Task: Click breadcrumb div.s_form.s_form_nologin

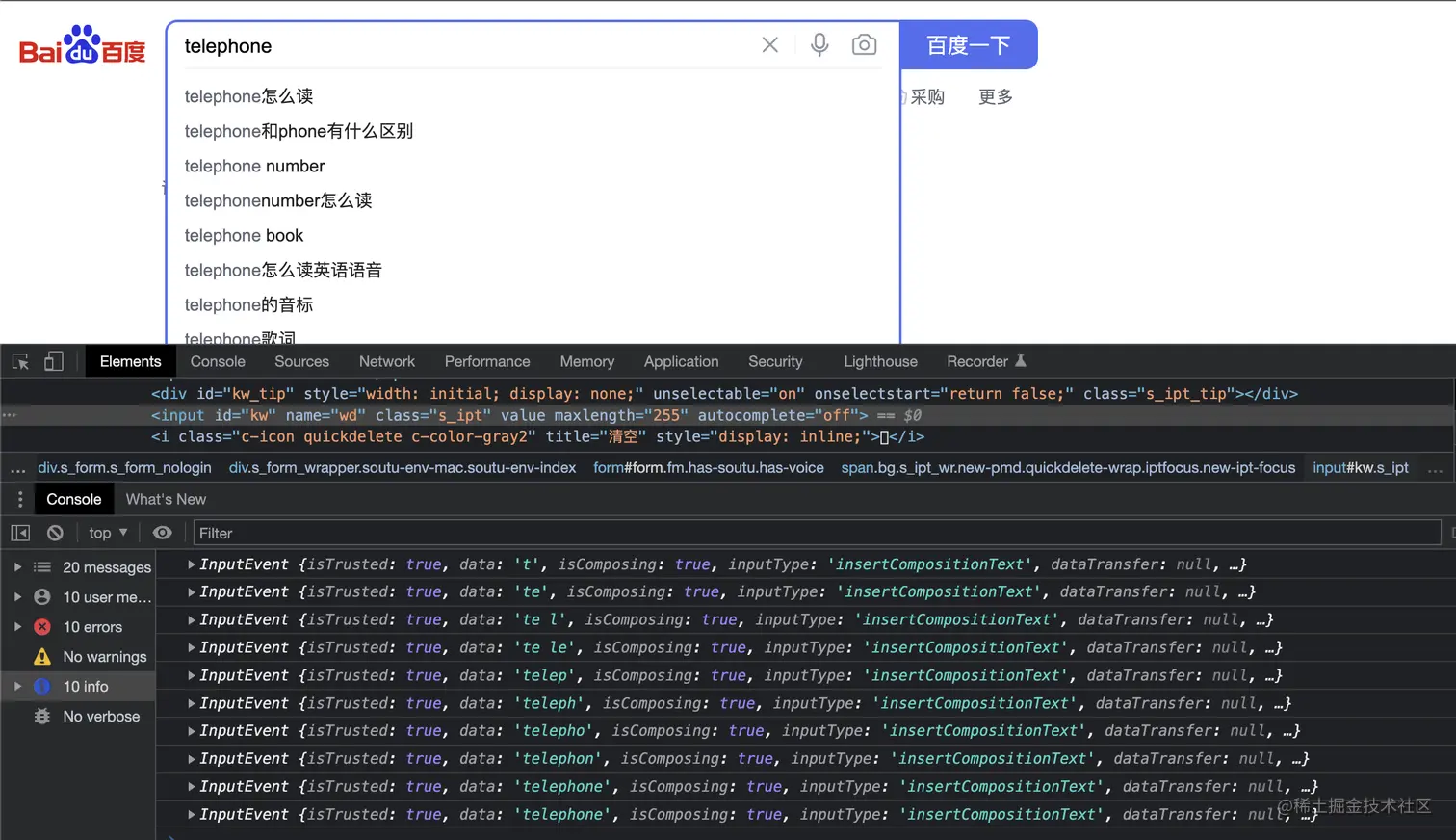Action: tap(124, 467)
